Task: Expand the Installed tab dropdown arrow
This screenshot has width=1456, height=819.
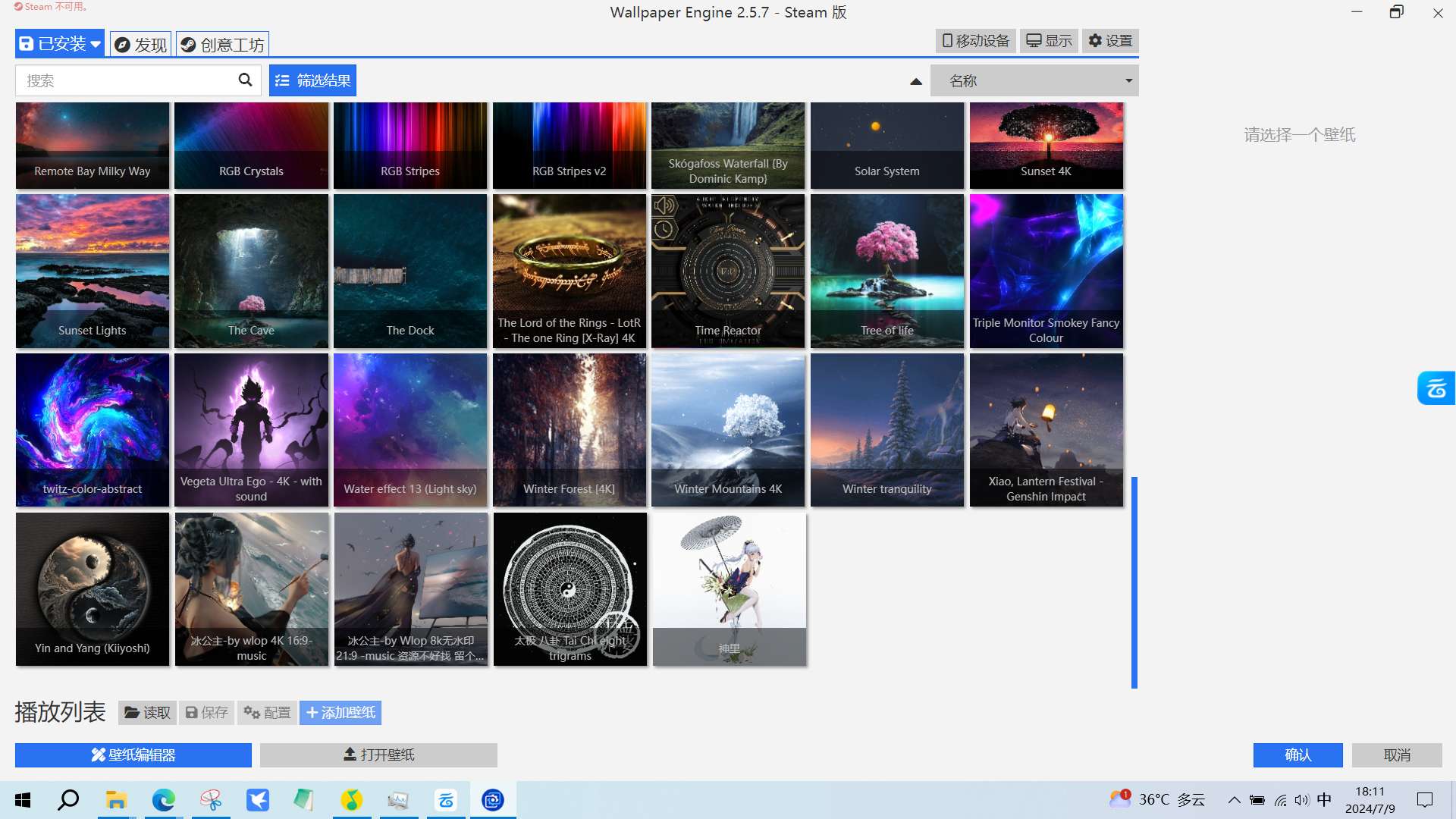Action: coord(96,44)
